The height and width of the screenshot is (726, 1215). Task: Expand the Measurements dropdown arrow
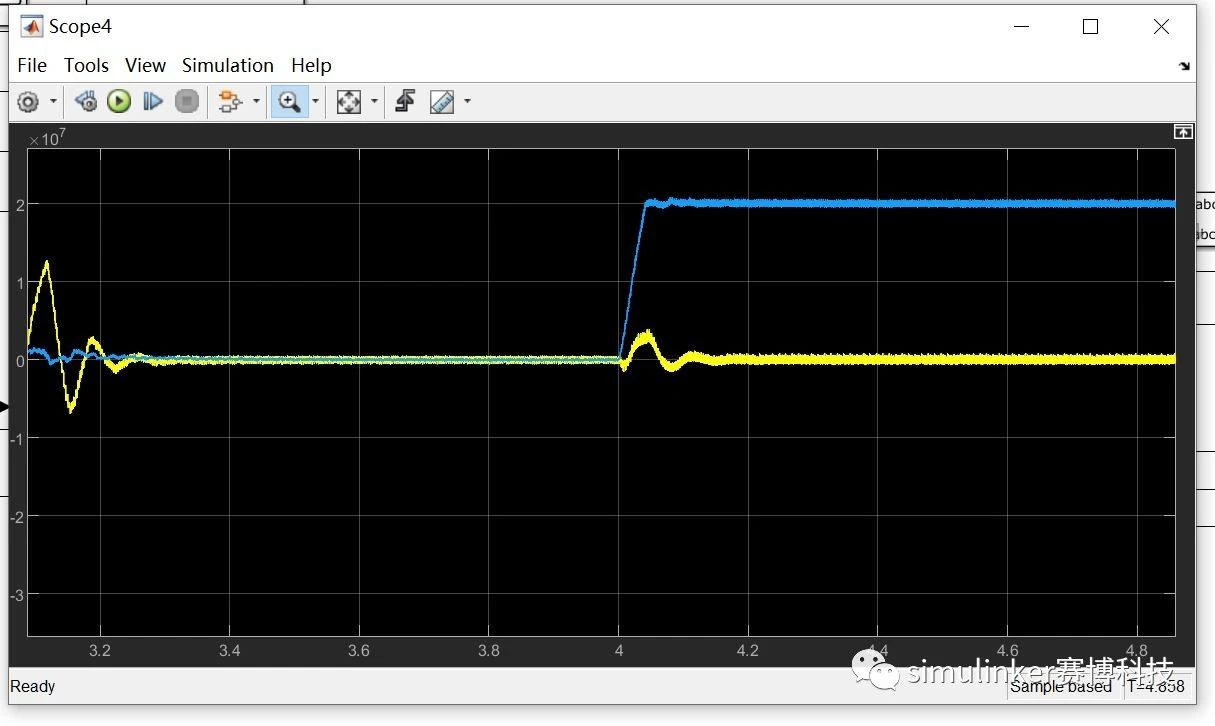(467, 102)
